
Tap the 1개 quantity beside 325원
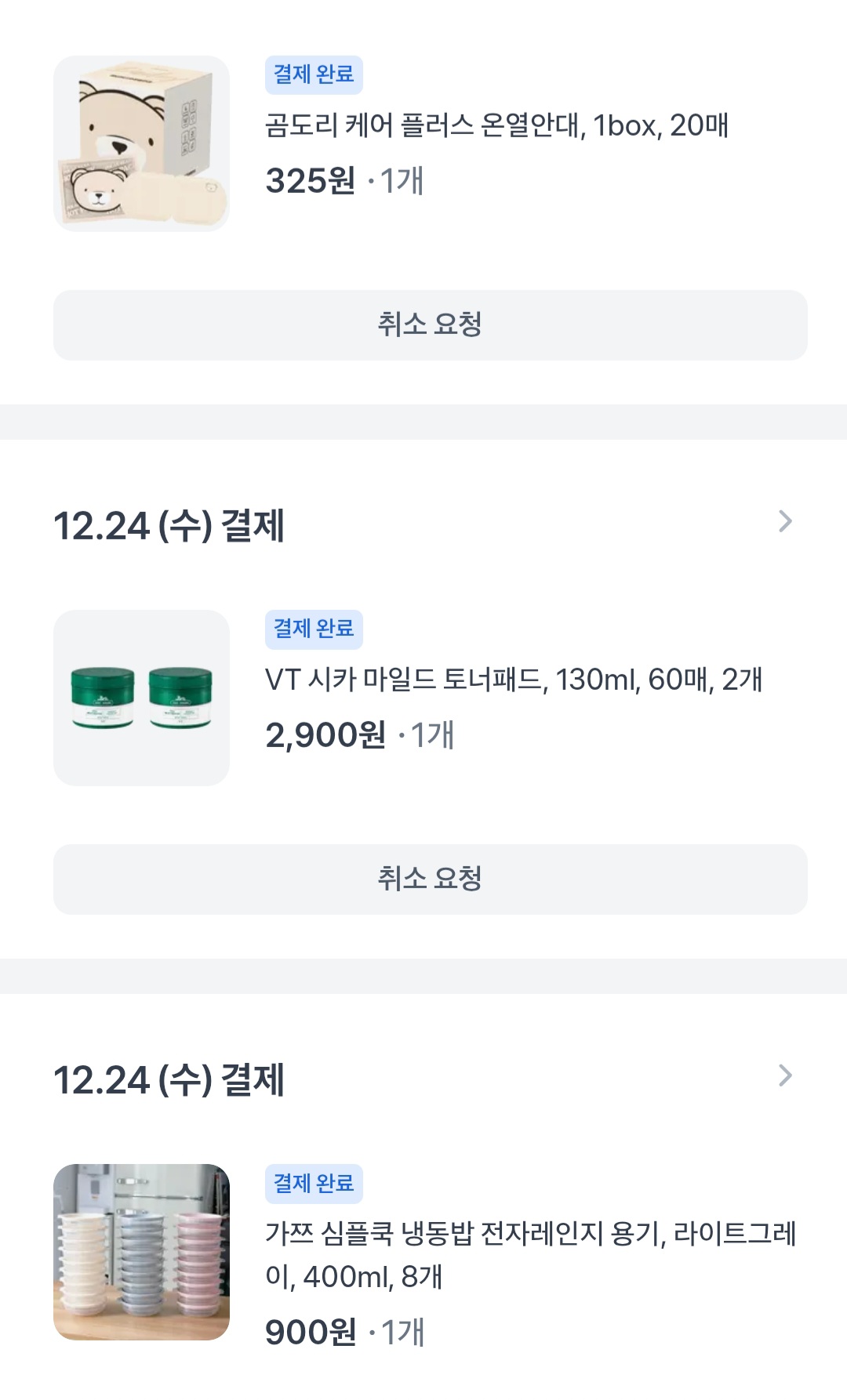[x=402, y=181]
